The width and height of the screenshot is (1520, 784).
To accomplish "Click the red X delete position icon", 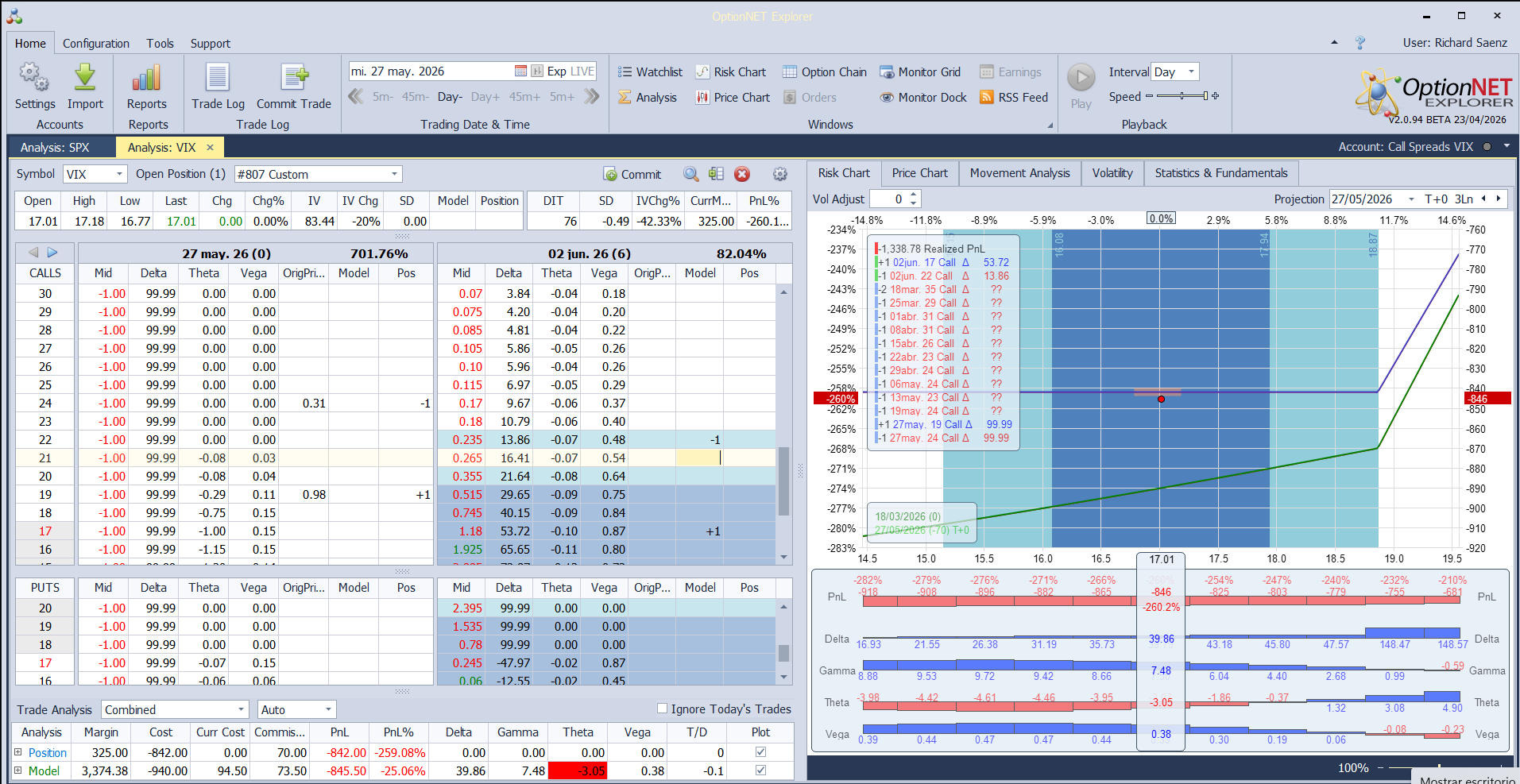I will [742, 174].
